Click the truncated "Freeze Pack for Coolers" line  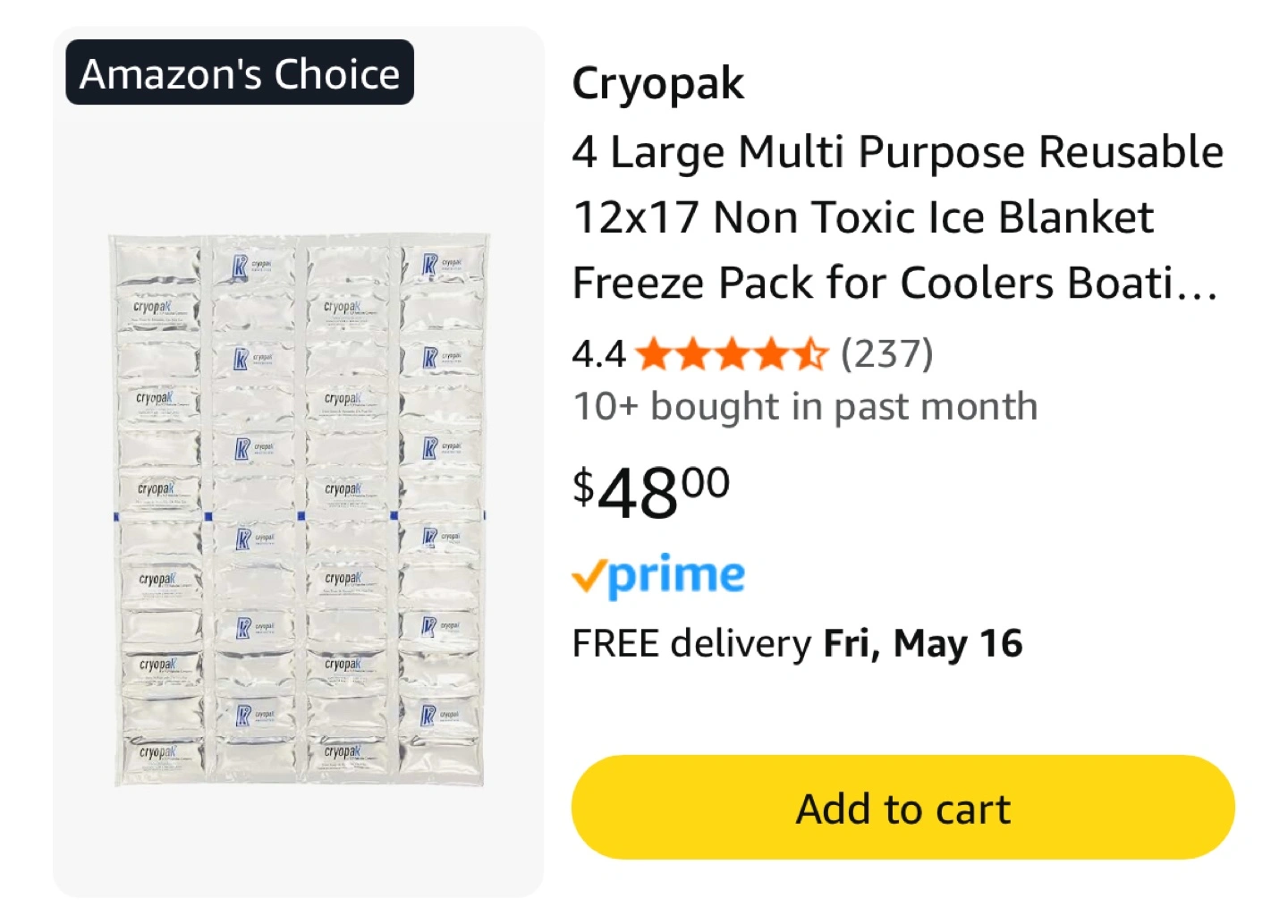coord(894,283)
